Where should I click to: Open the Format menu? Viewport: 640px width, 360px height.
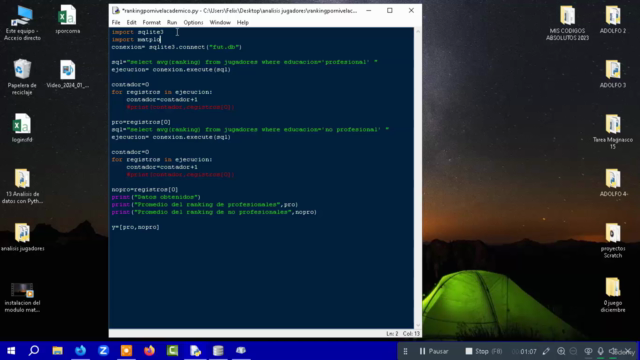pyautogui.click(x=151, y=22)
